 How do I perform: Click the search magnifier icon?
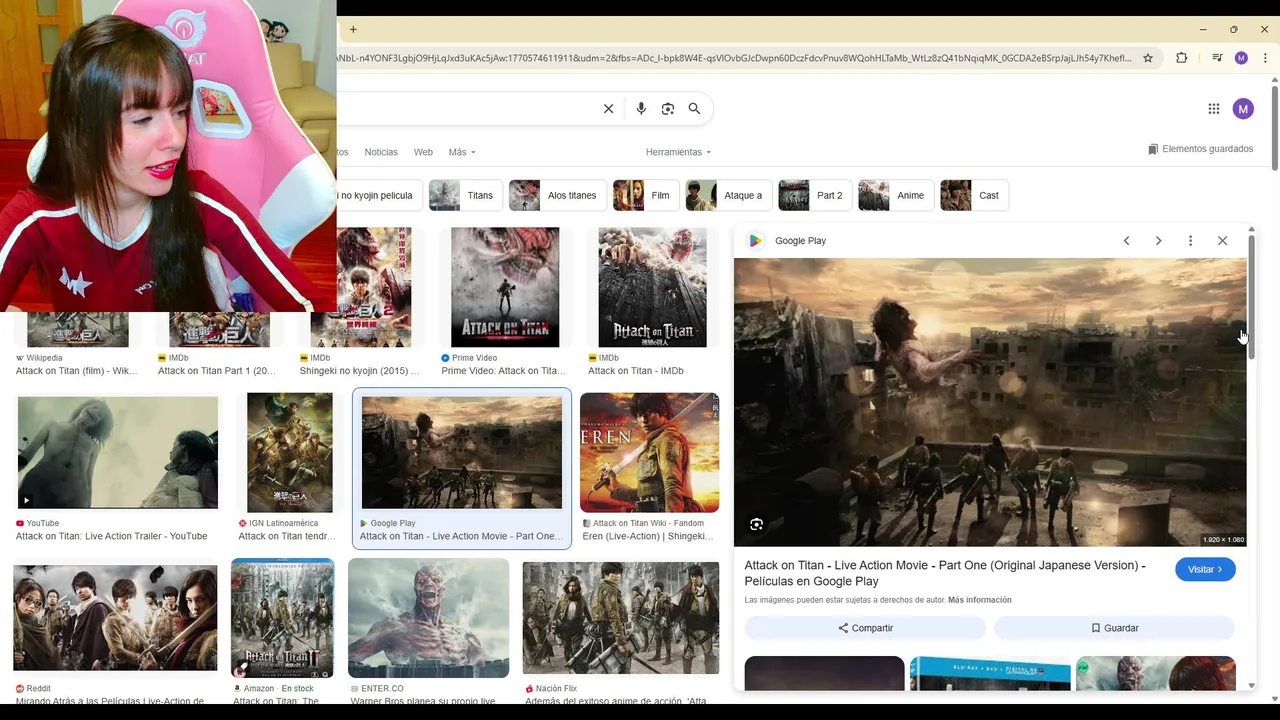tap(694, 109)
